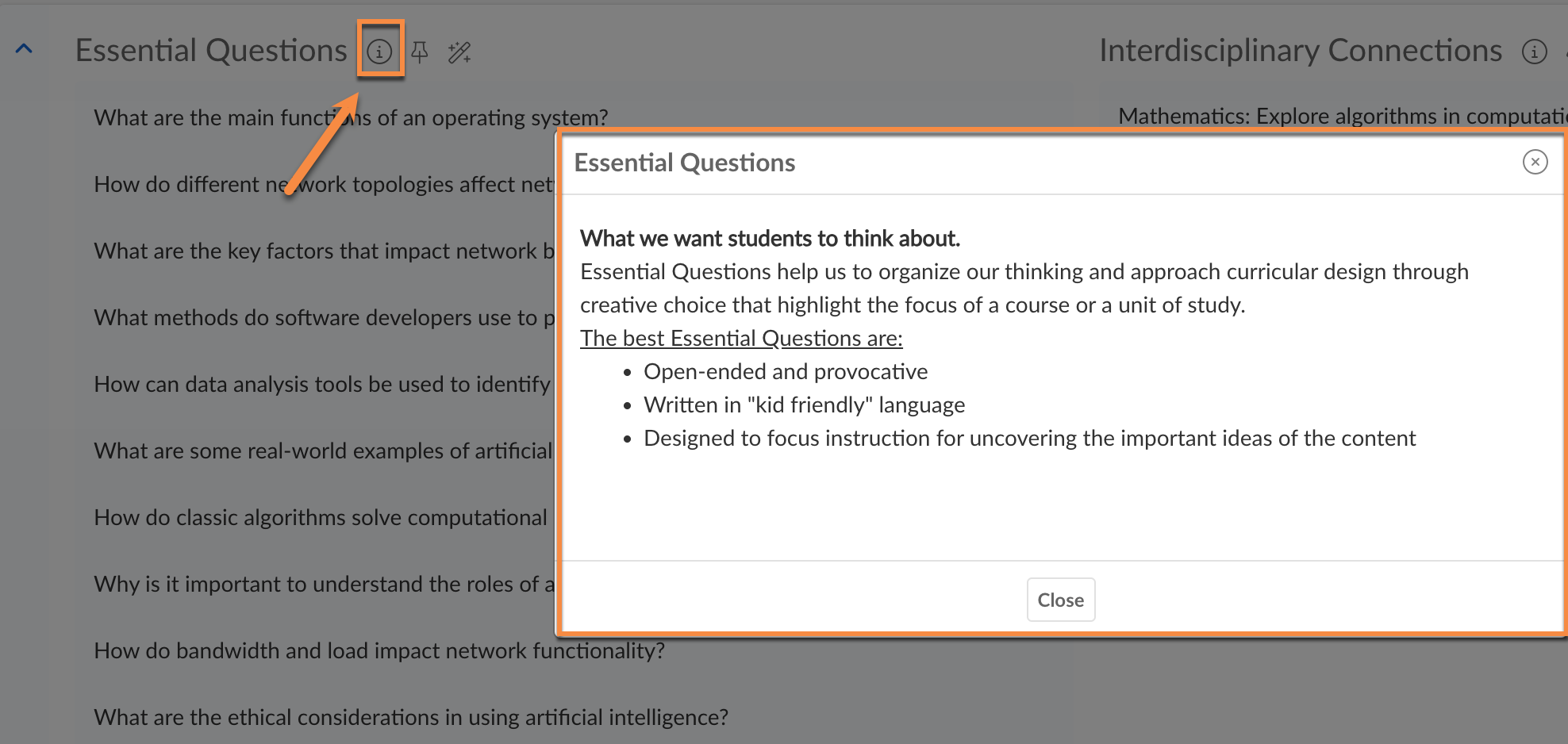Click the Essential Questions section heading
1568x744 pixels.
tap(211, 51)
